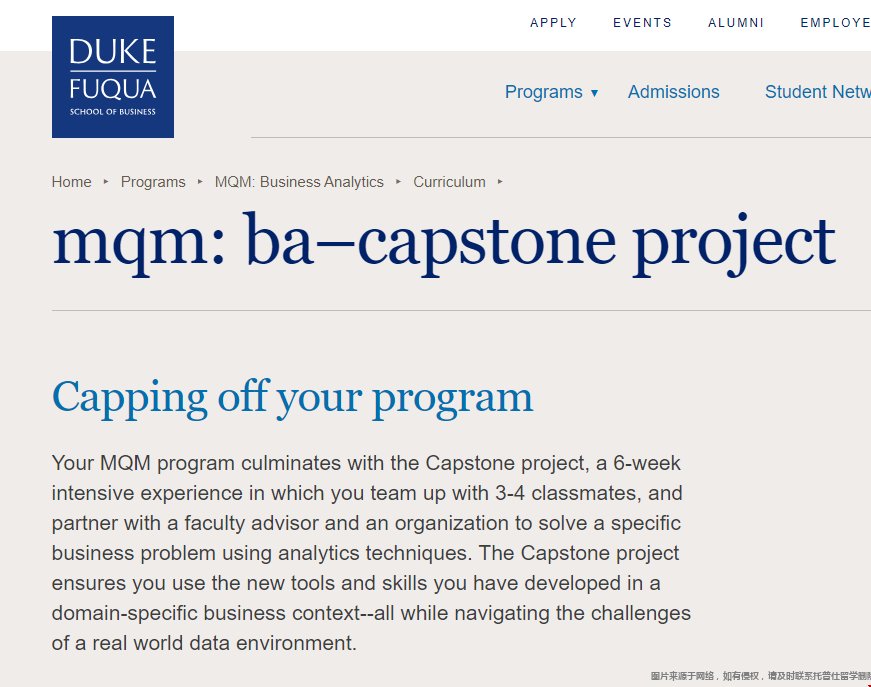
Task: Open the Admissions navigation item
Action: click(673, 92)
